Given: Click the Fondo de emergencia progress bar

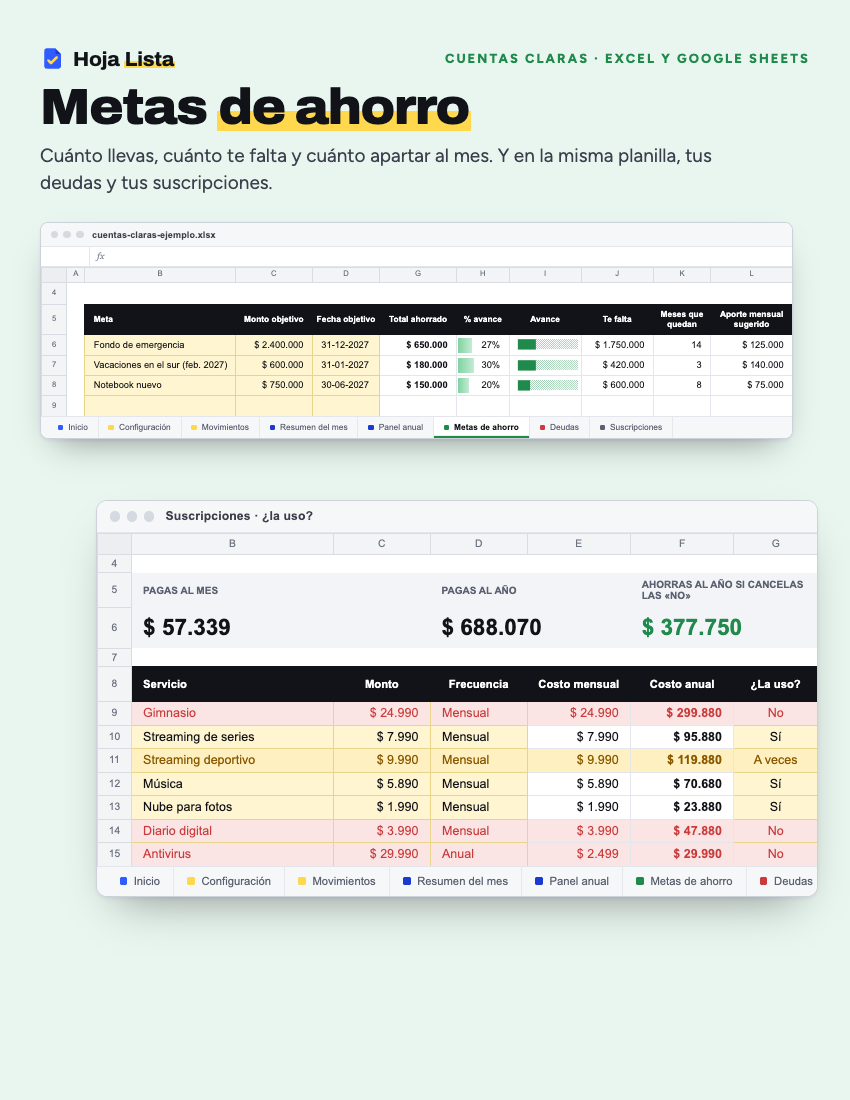Looking at the screenshot, I should (548, 344).
